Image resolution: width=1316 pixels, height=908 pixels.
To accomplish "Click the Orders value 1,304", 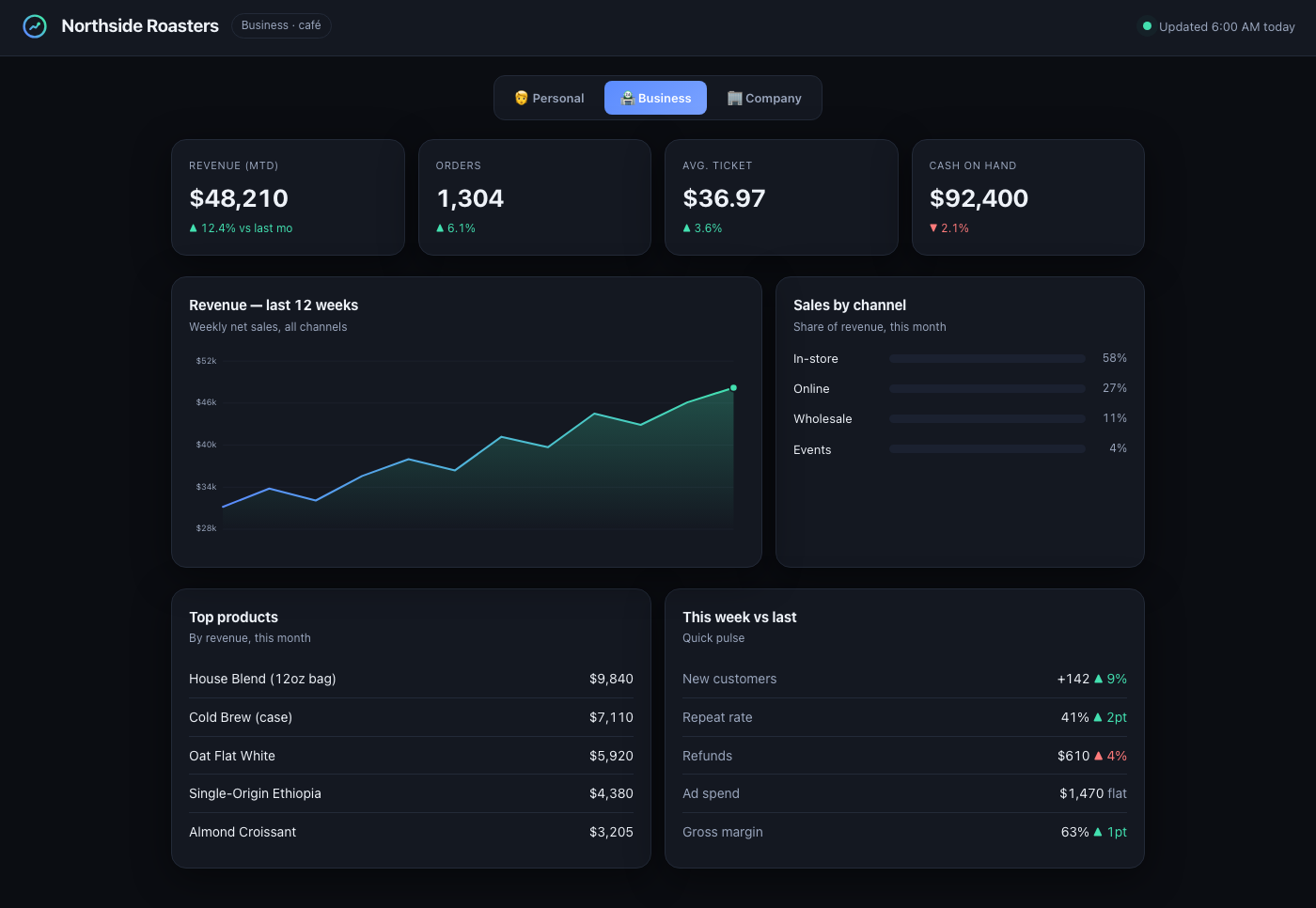I will pyautogui.click(x=470, y=198).
